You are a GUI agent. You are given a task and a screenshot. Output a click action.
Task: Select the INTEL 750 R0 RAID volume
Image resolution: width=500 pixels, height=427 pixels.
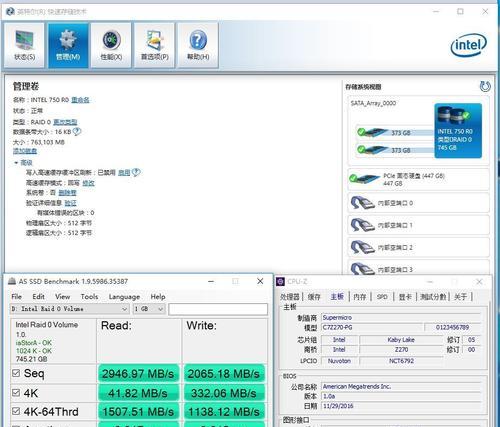coord(458,130)
